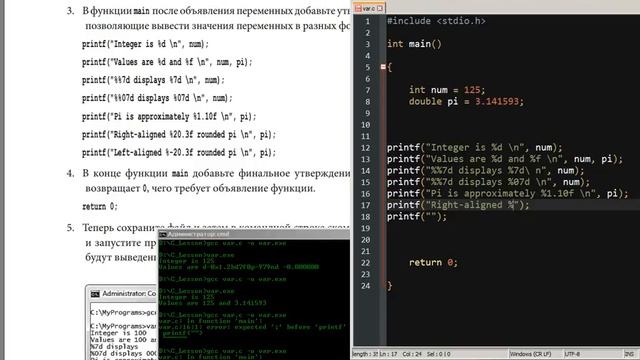Click the int num = 125; line
This screenshot has width=640, height=360.
point(447,90)
